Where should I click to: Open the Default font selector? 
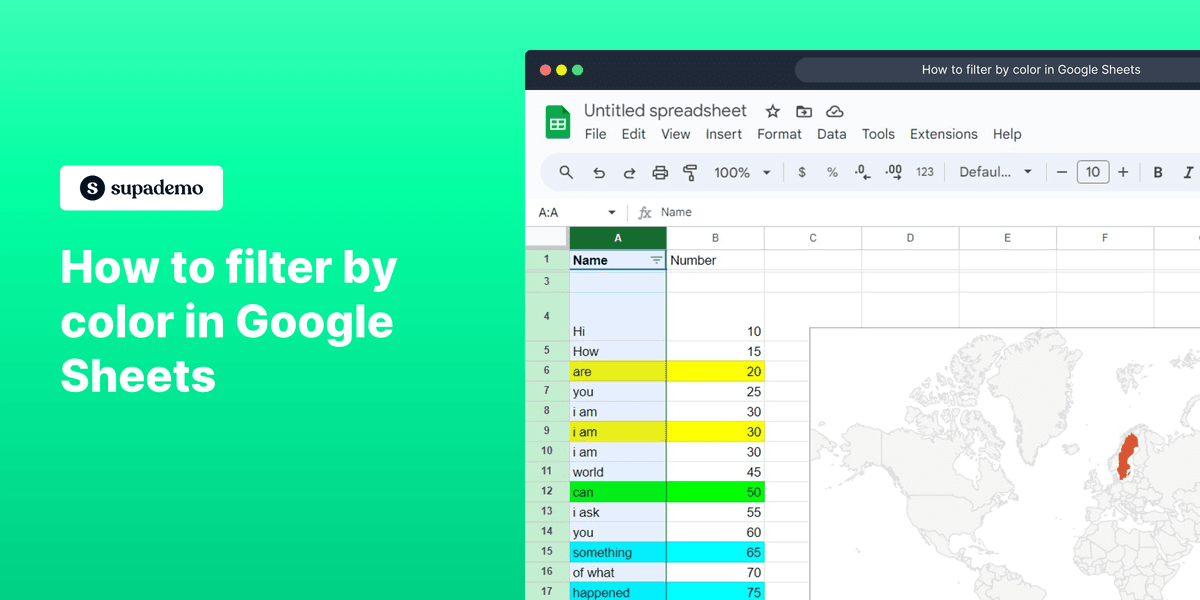pos(993,171)
